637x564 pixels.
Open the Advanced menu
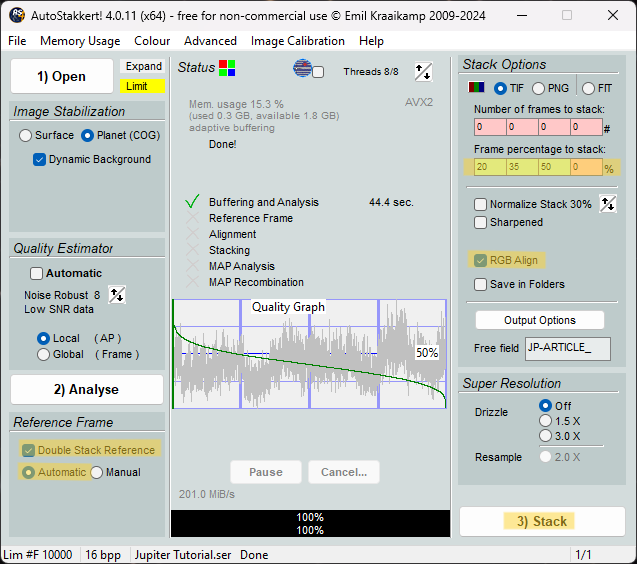[210, 41]
